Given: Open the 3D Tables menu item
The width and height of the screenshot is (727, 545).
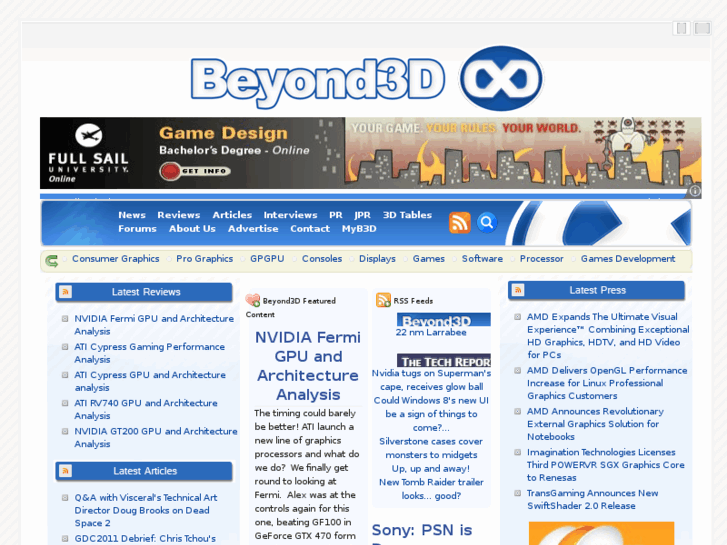Looking at the screenshot, I should pyautogui.click(x=407, y=215).
